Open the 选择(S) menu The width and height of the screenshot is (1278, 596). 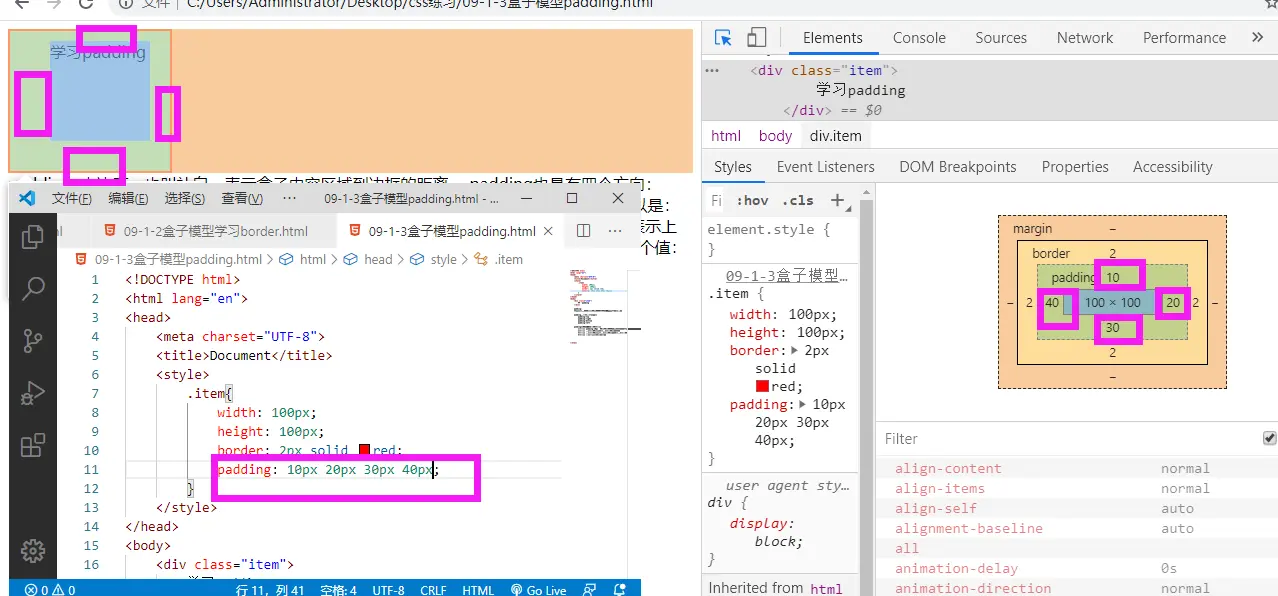click(x=185, y=198)
